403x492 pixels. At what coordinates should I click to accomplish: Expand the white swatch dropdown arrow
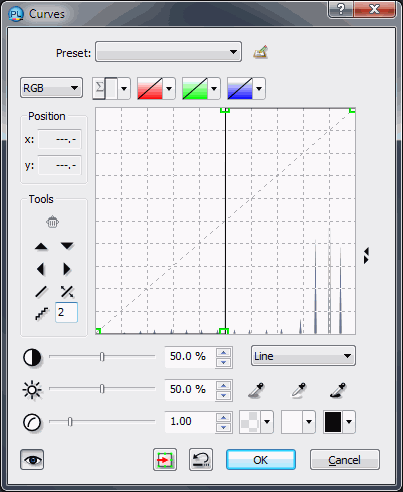(x=309, y=422)
